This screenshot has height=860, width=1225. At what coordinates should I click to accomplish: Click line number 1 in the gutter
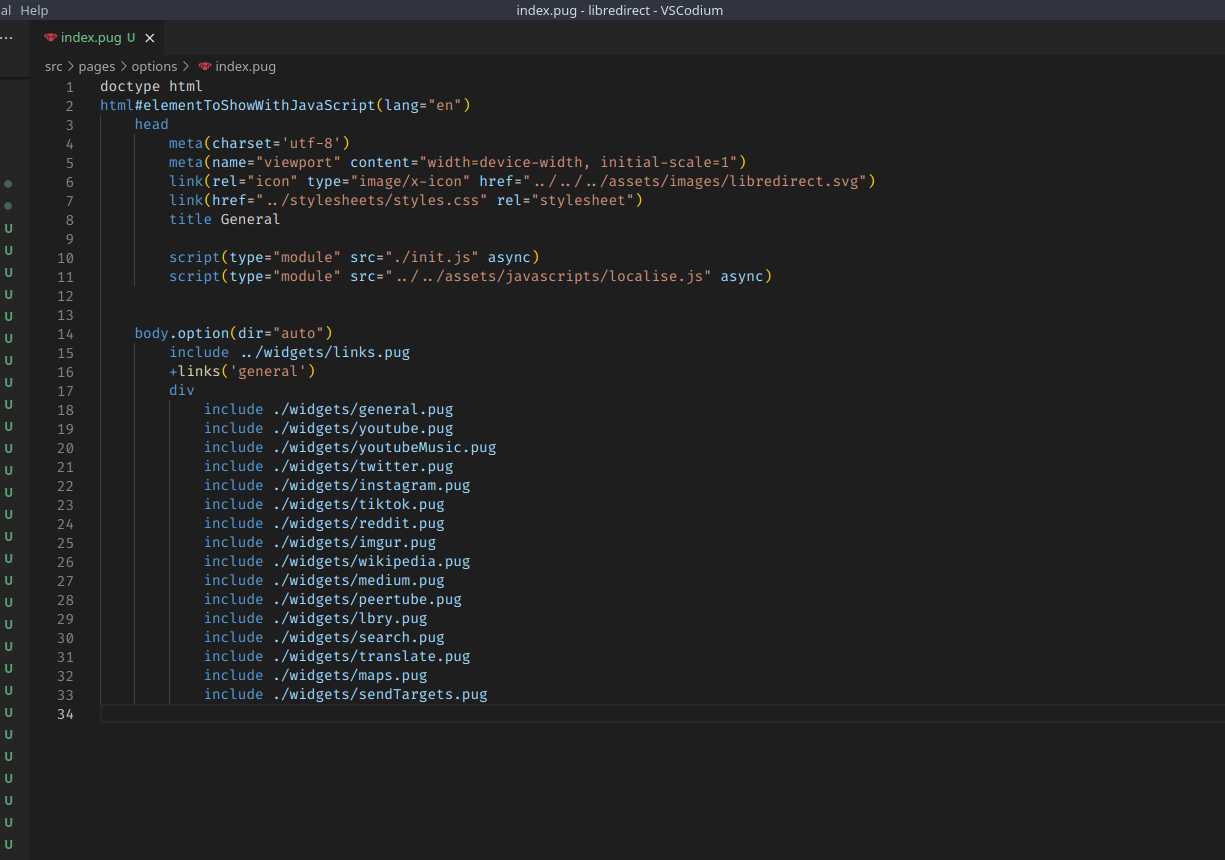click(x=70, y=87)
